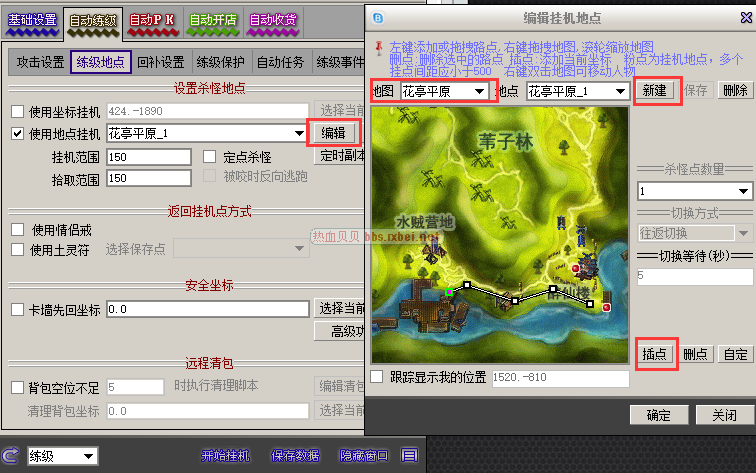Image resolution: width=756 pixels, height=473 pixels.
Task: Open the 练级 mode dropdown at bottom
Action: pos(62,456)
